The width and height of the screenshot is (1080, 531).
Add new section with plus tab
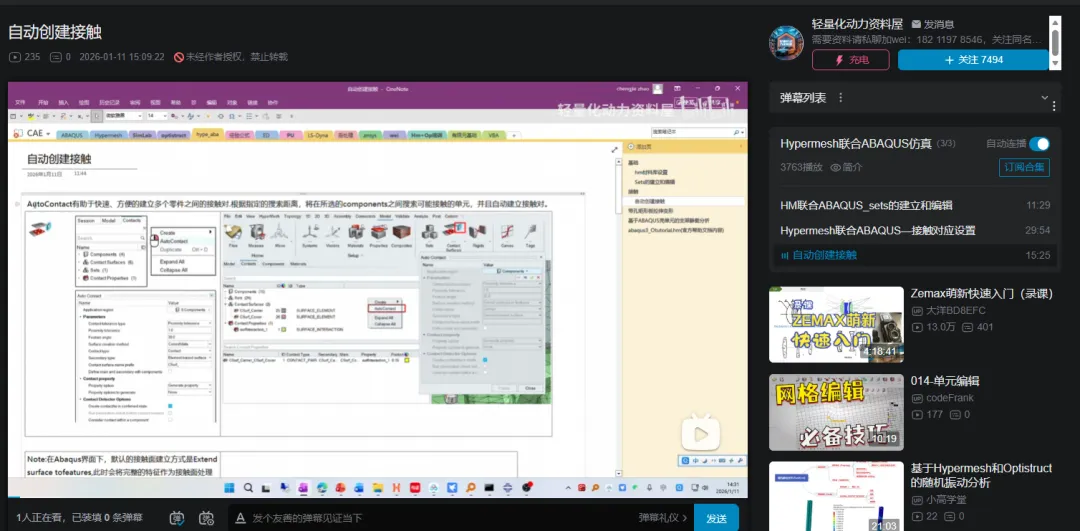coord(512,135)
